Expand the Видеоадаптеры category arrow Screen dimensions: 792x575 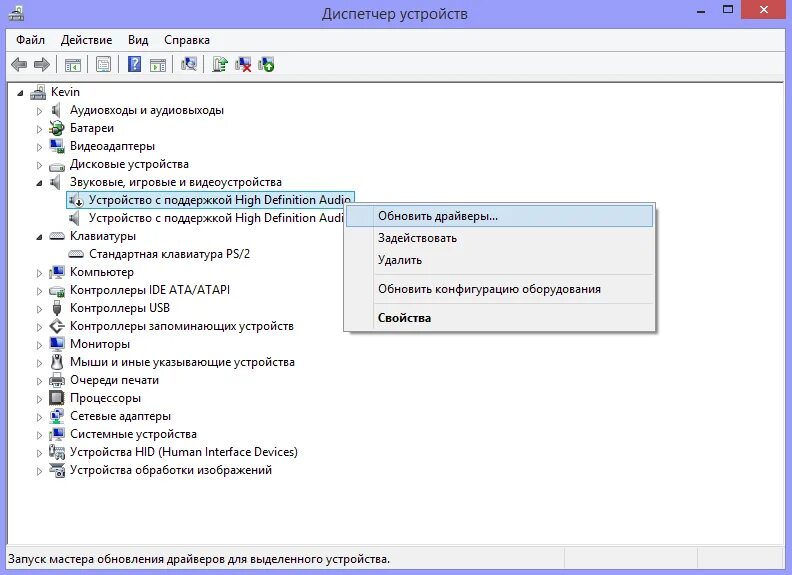39,147
